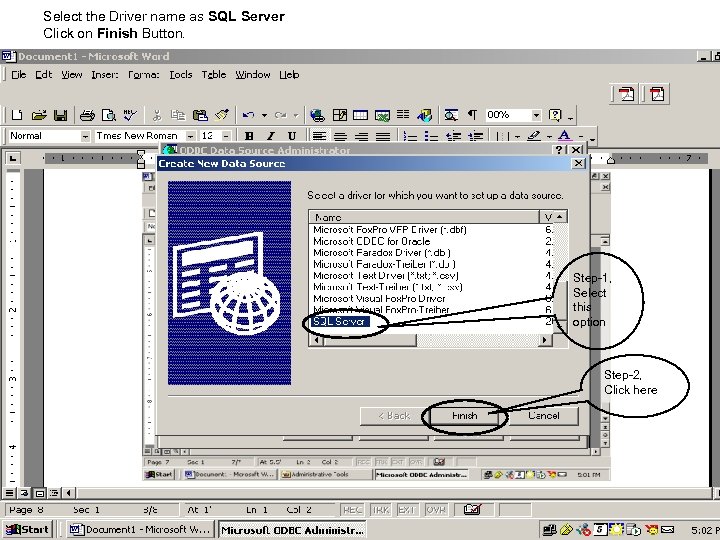Toggle Center paragraph alignment
This screenshot has height=540, width=720.
340,136
